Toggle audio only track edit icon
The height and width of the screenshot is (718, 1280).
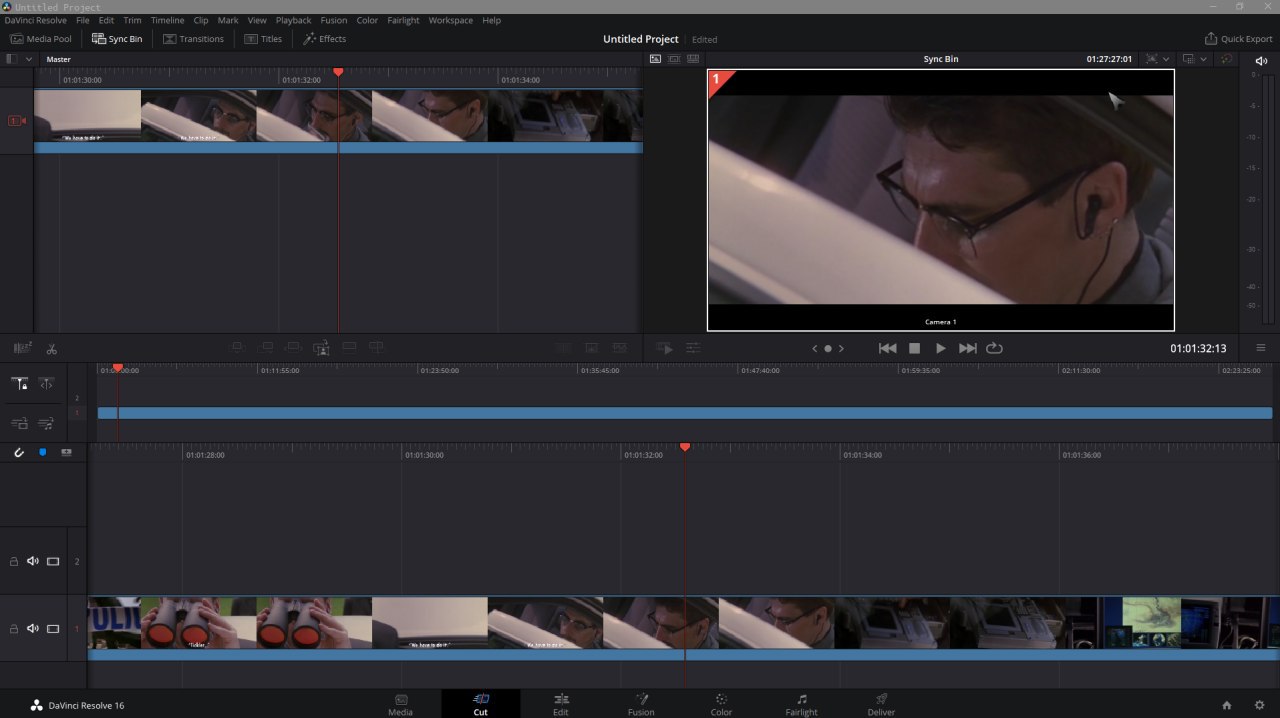click(46, 423)
